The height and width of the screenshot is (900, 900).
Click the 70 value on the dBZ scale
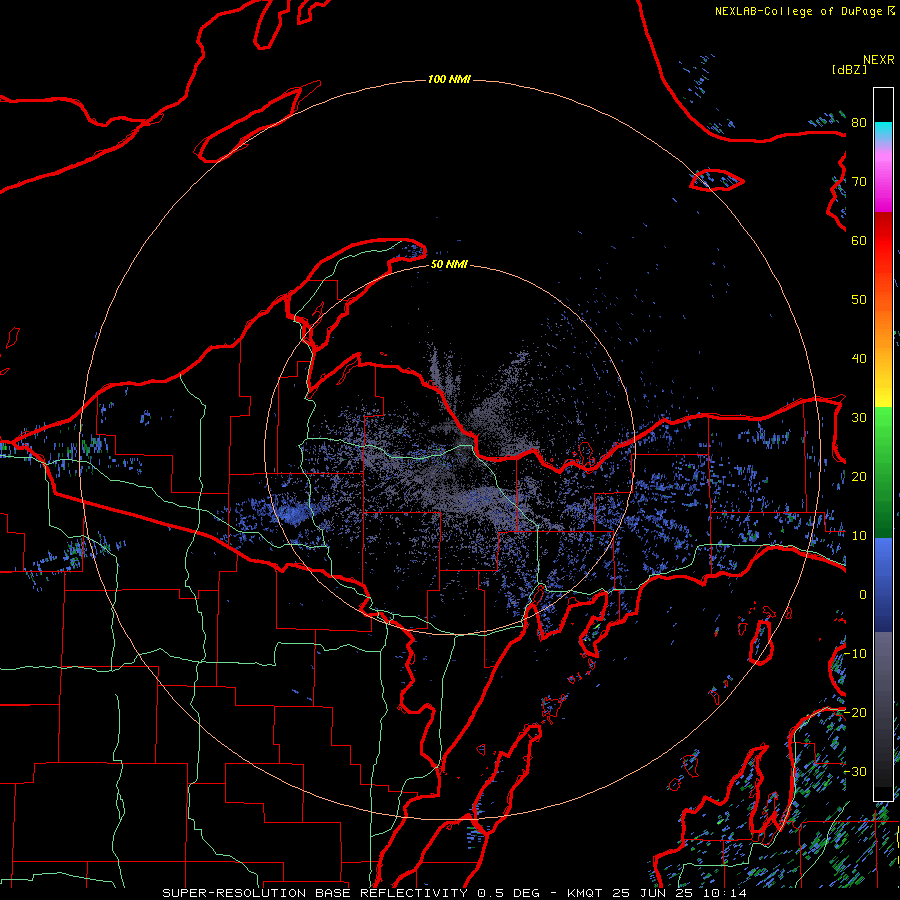tap(859, 182)
